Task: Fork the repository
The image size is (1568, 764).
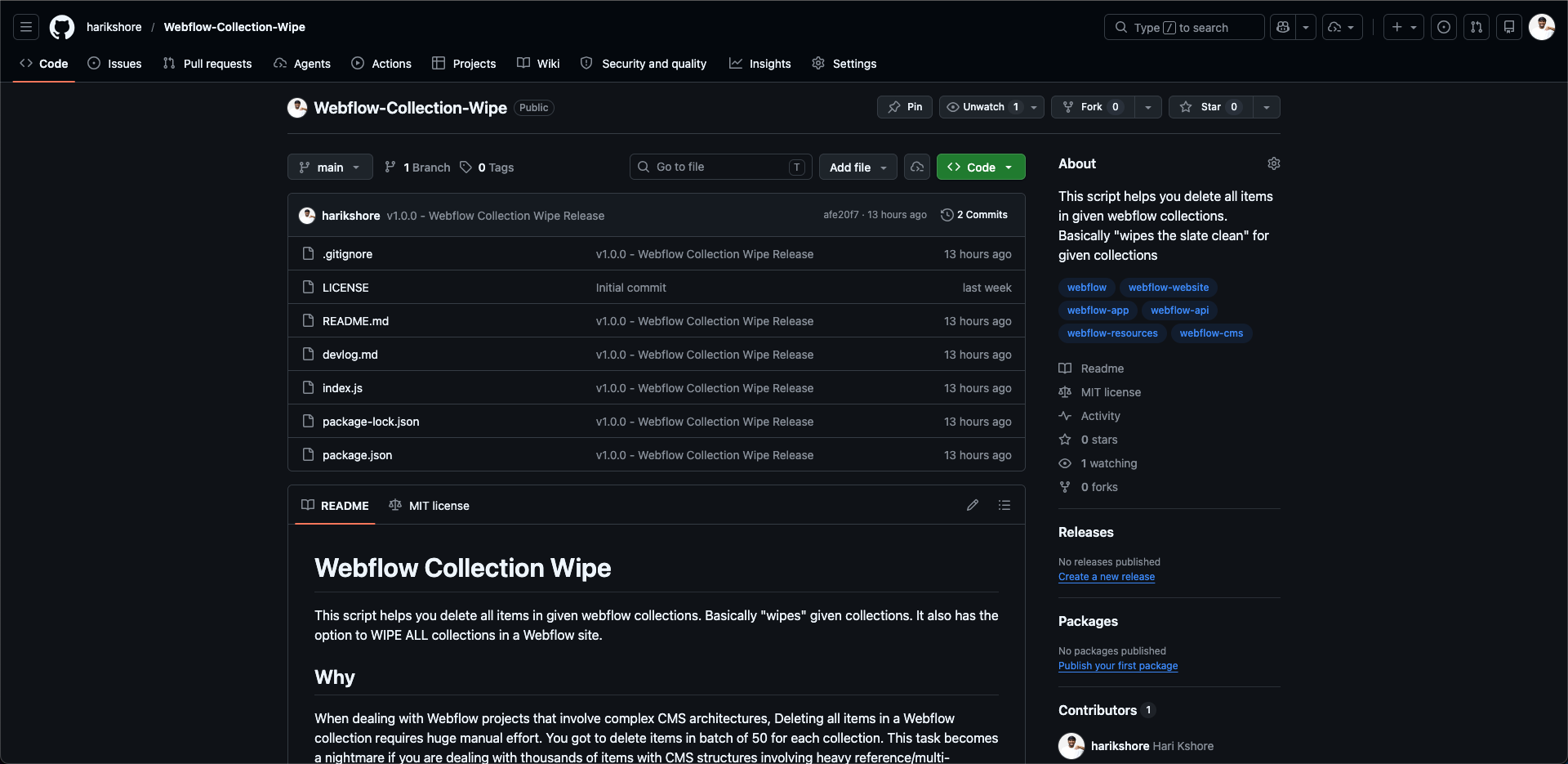Action: 1092,107
